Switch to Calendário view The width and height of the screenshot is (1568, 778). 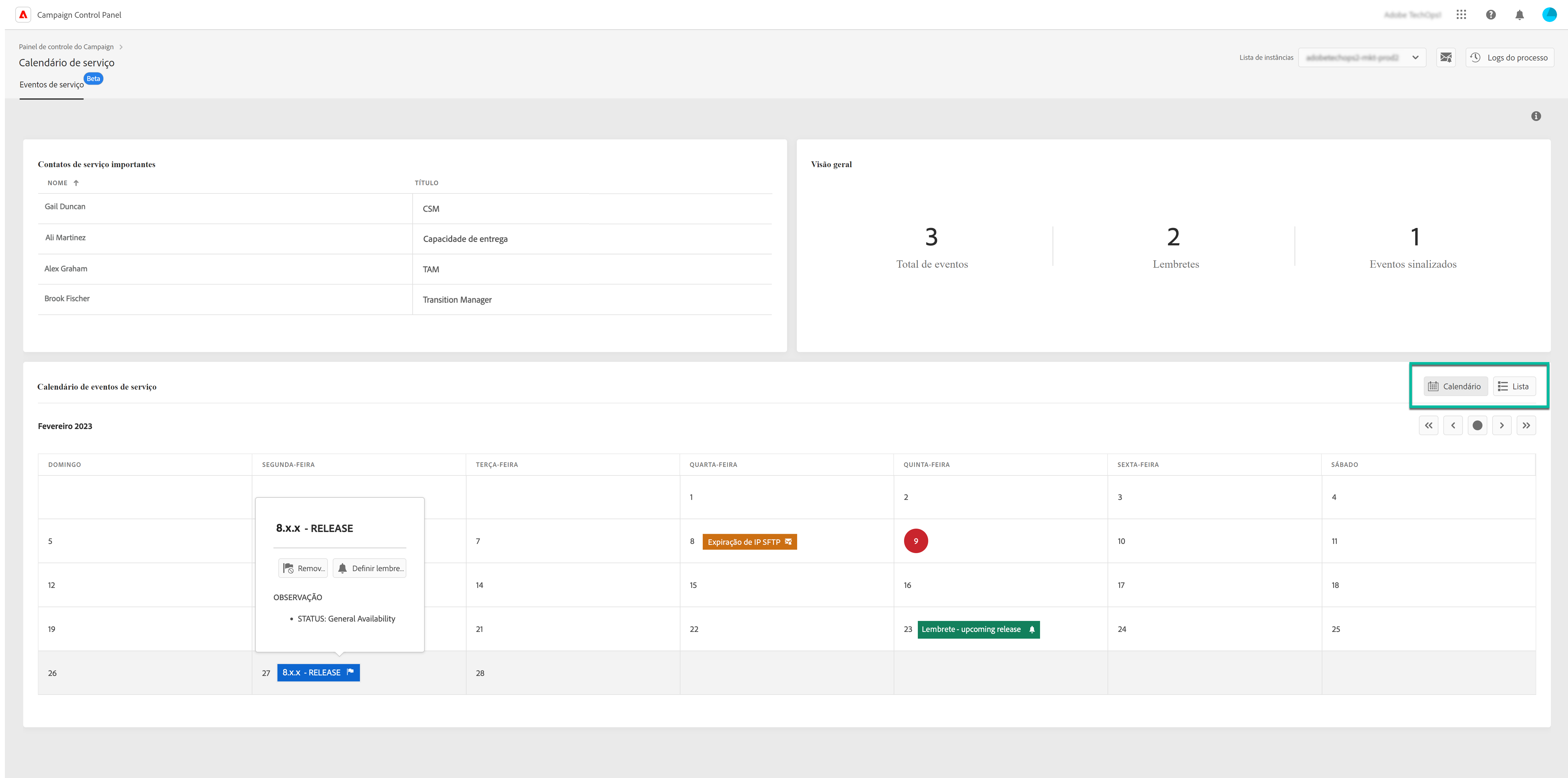[x=1455, y=387]
